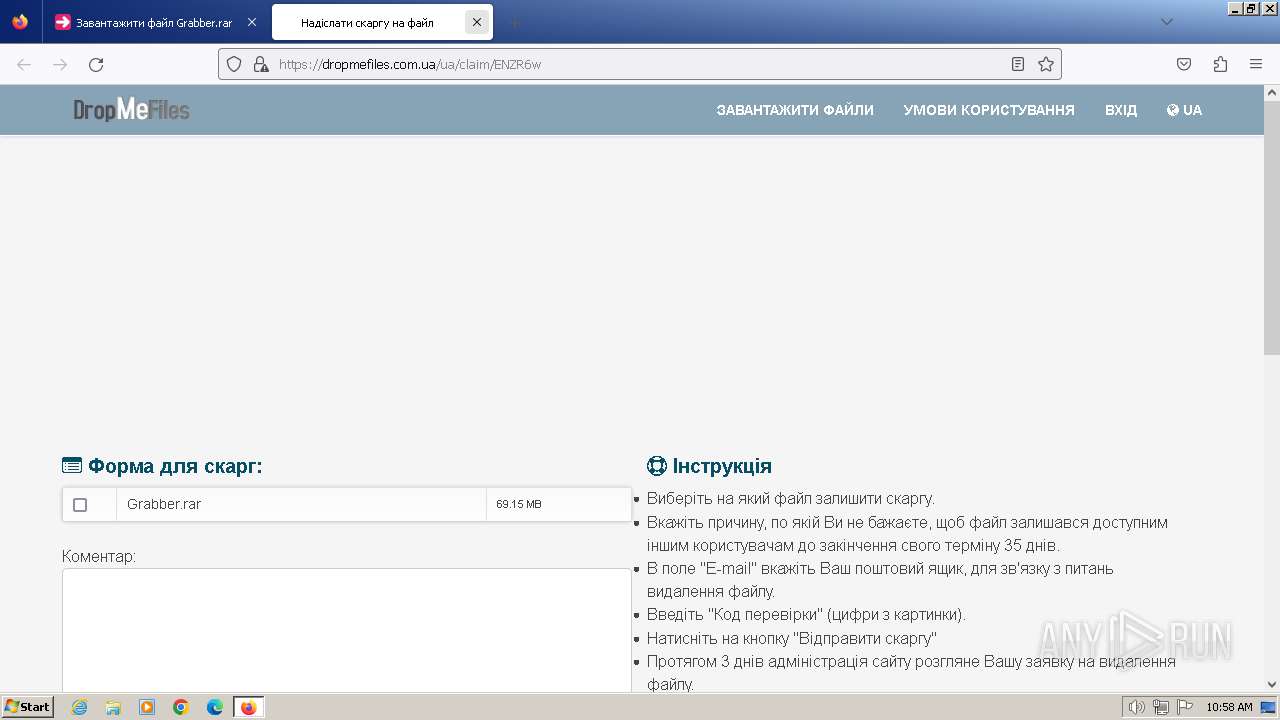Open 'ЗАВАНТАЖИТИ ФАЙЛИ' menu link

795,110
